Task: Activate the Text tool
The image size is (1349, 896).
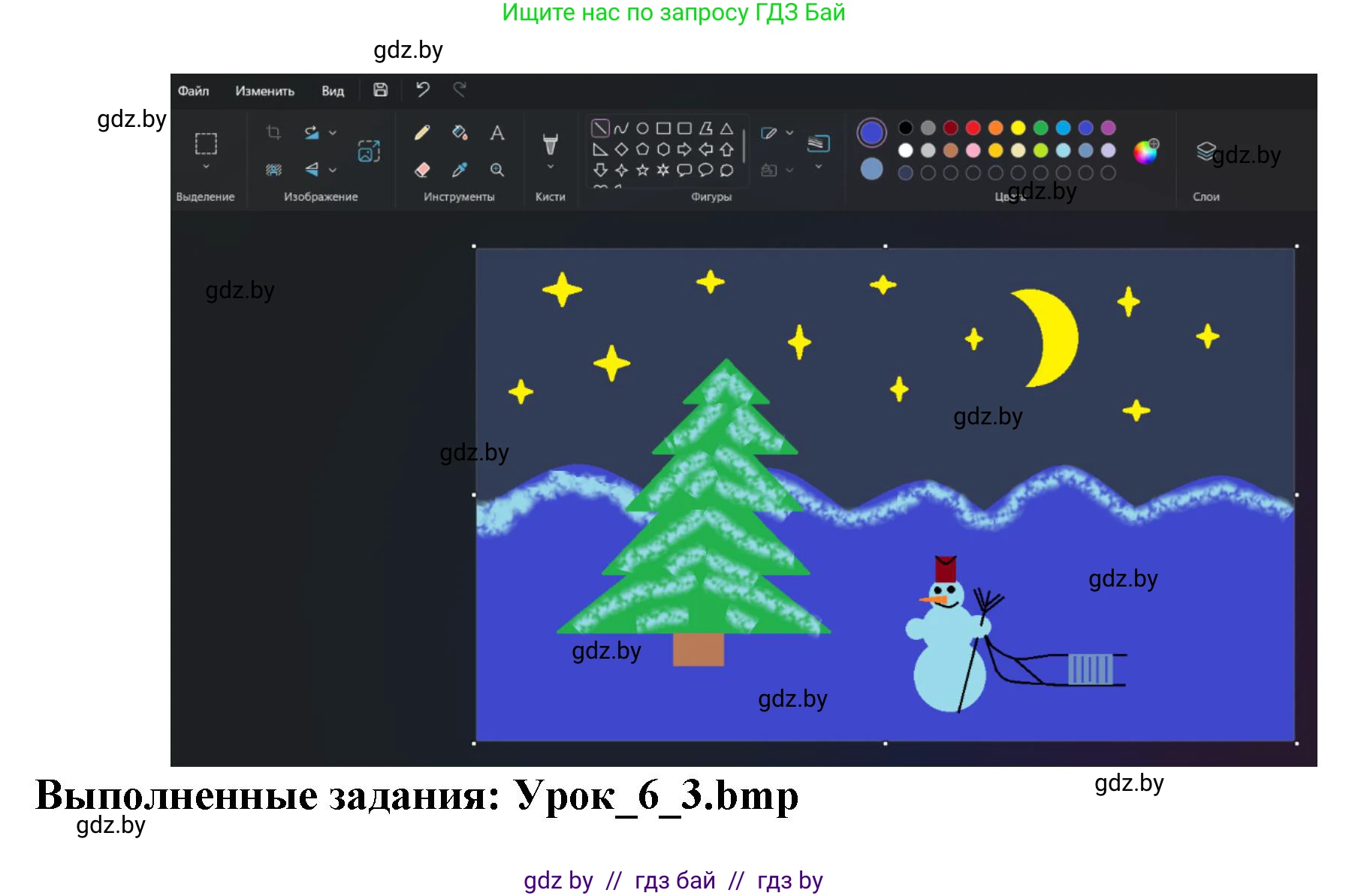Action: (497, 133)
